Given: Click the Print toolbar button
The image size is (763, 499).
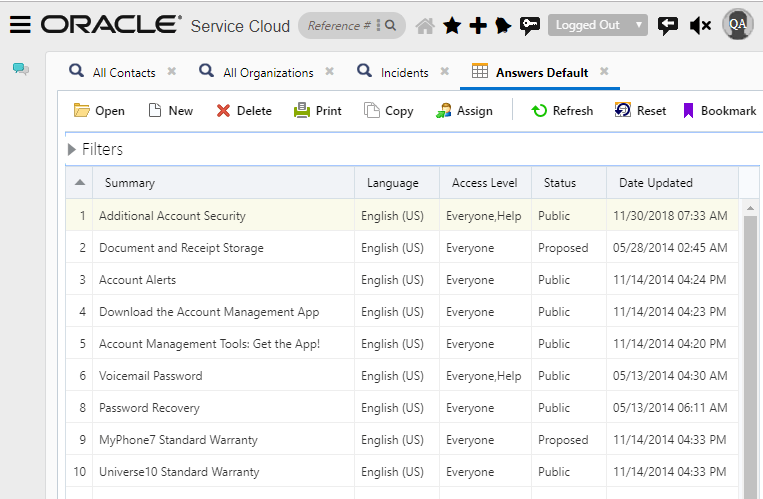Looking at the screenshot, I should 318,111.
